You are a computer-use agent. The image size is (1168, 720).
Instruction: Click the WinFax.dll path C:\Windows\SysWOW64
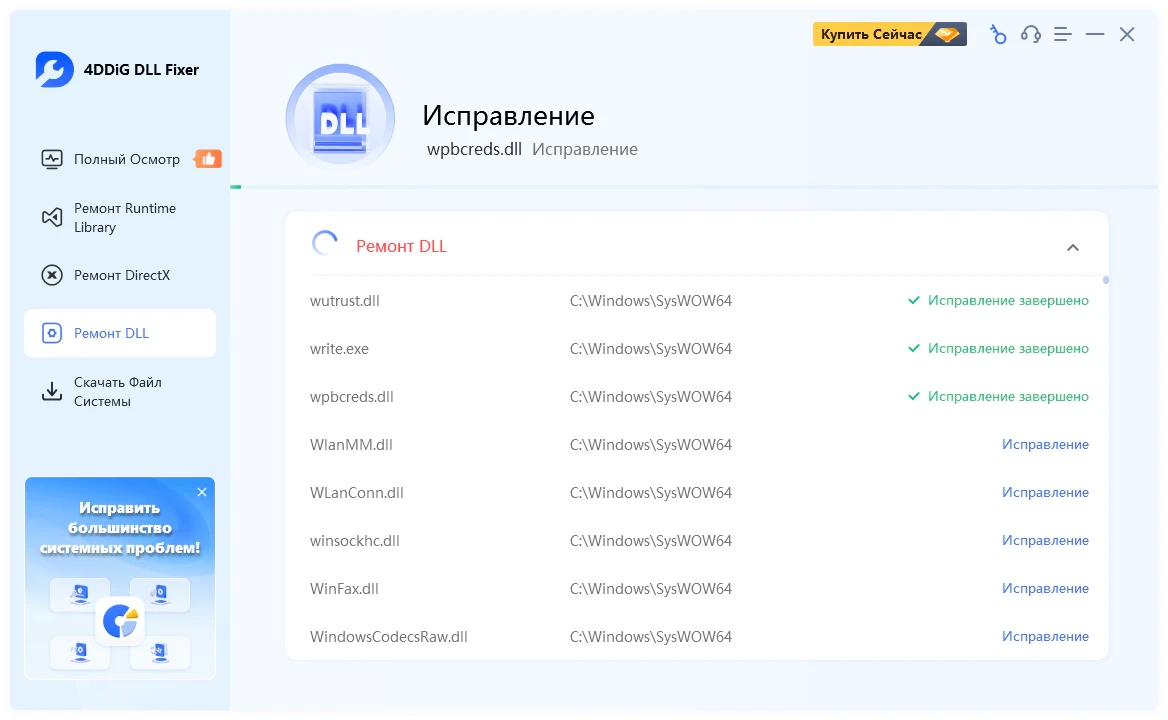pyautogui.click(x=651, y=589)
